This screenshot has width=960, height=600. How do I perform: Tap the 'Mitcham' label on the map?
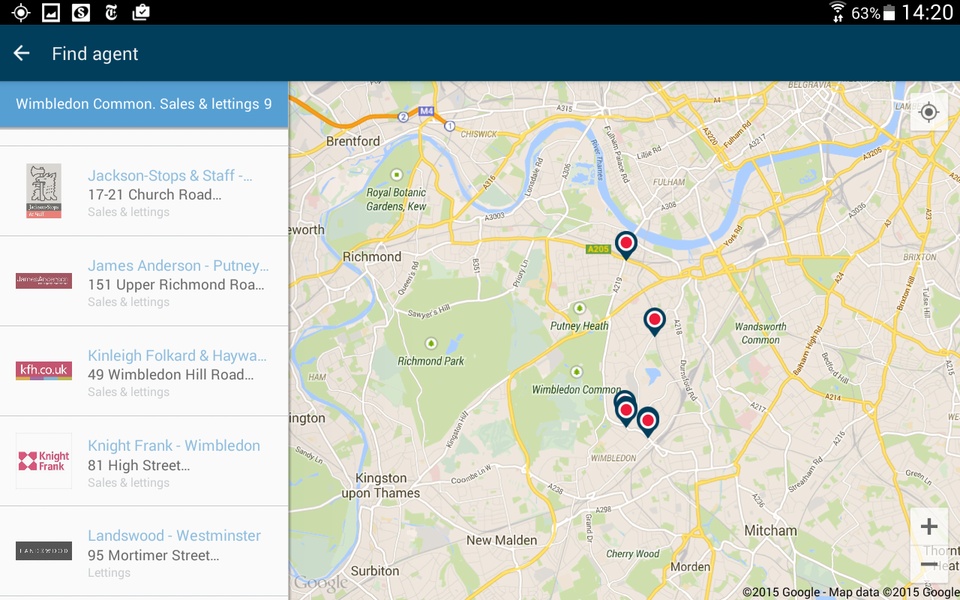tap(771, 531)
